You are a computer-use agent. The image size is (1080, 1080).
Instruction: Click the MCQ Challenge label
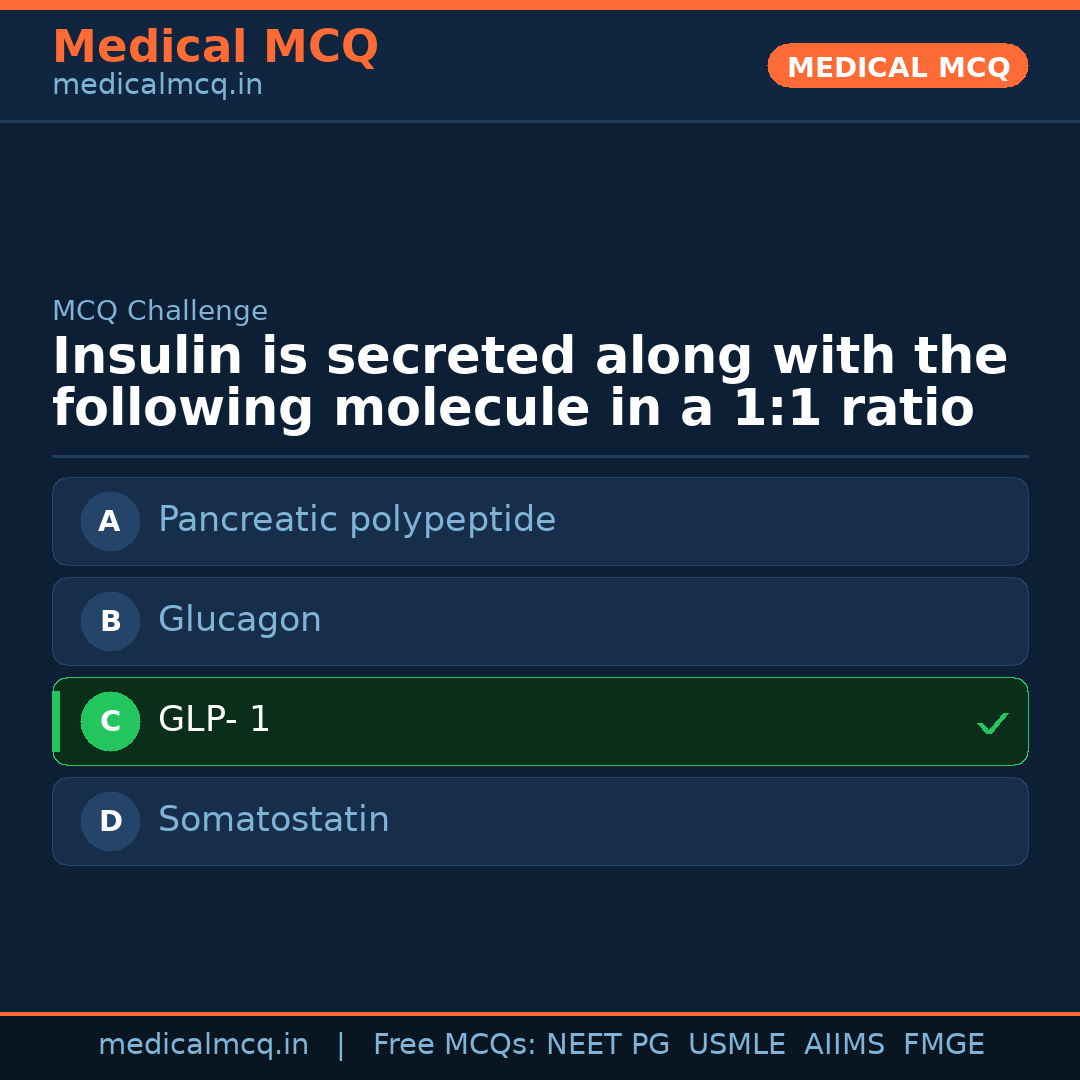point(160,311)
